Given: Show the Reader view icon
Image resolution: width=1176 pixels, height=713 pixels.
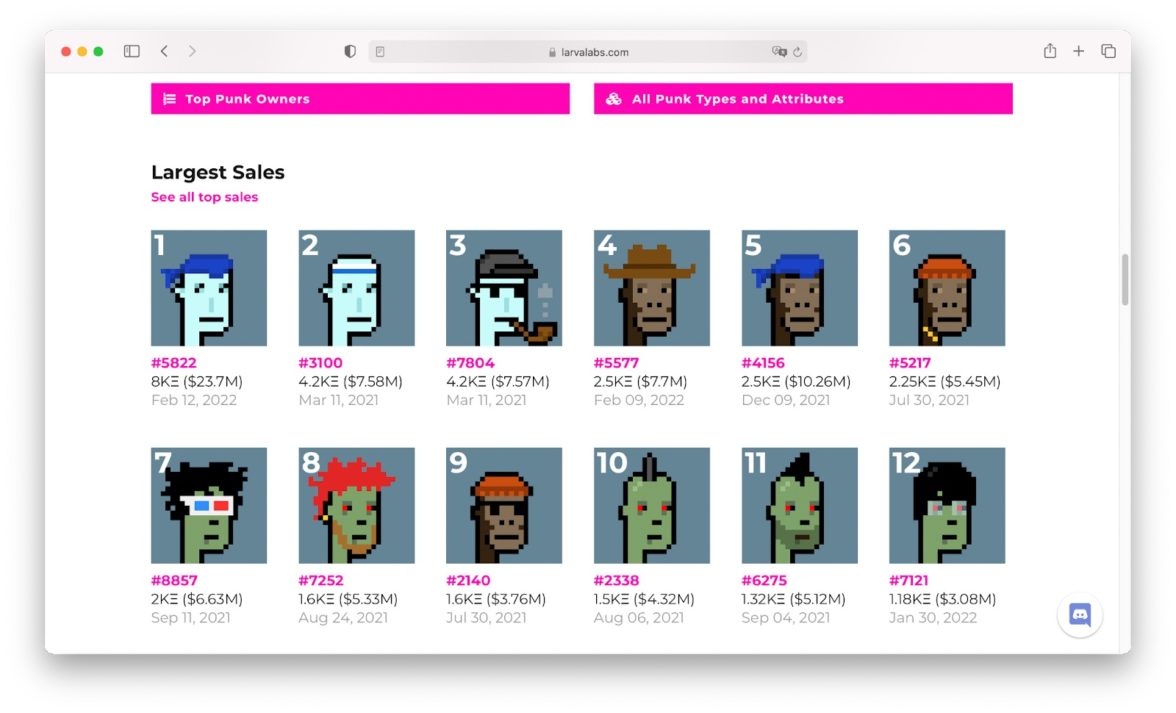Looking at the screenshot, I should point(380,52).
